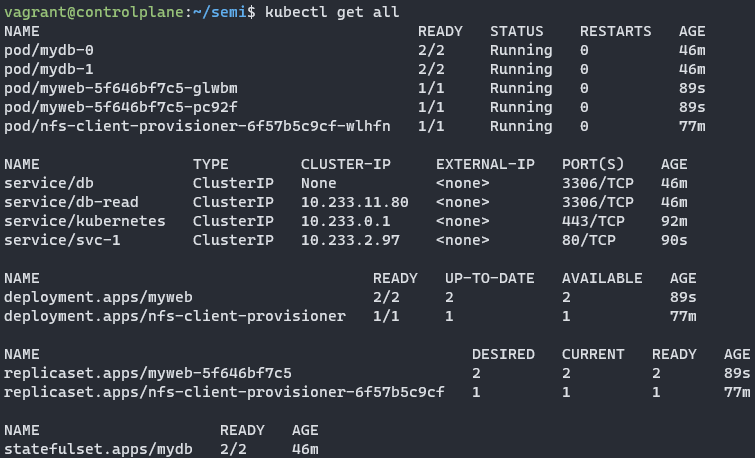755x458 pixels.
Task: Click 'statefulset.apps/mydb'
Action: (98, 450)
